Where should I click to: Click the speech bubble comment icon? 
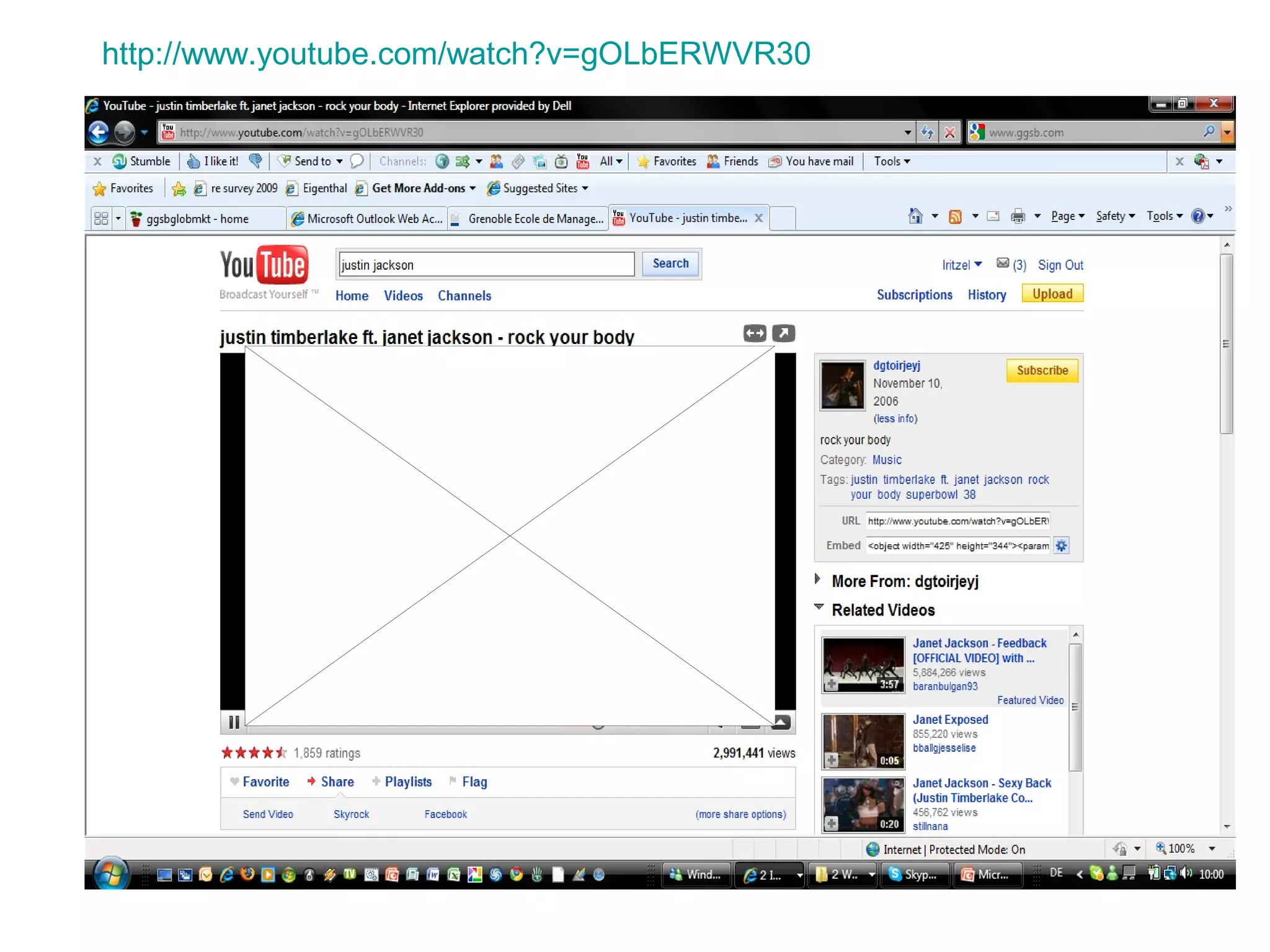click(x=357, y=161)
